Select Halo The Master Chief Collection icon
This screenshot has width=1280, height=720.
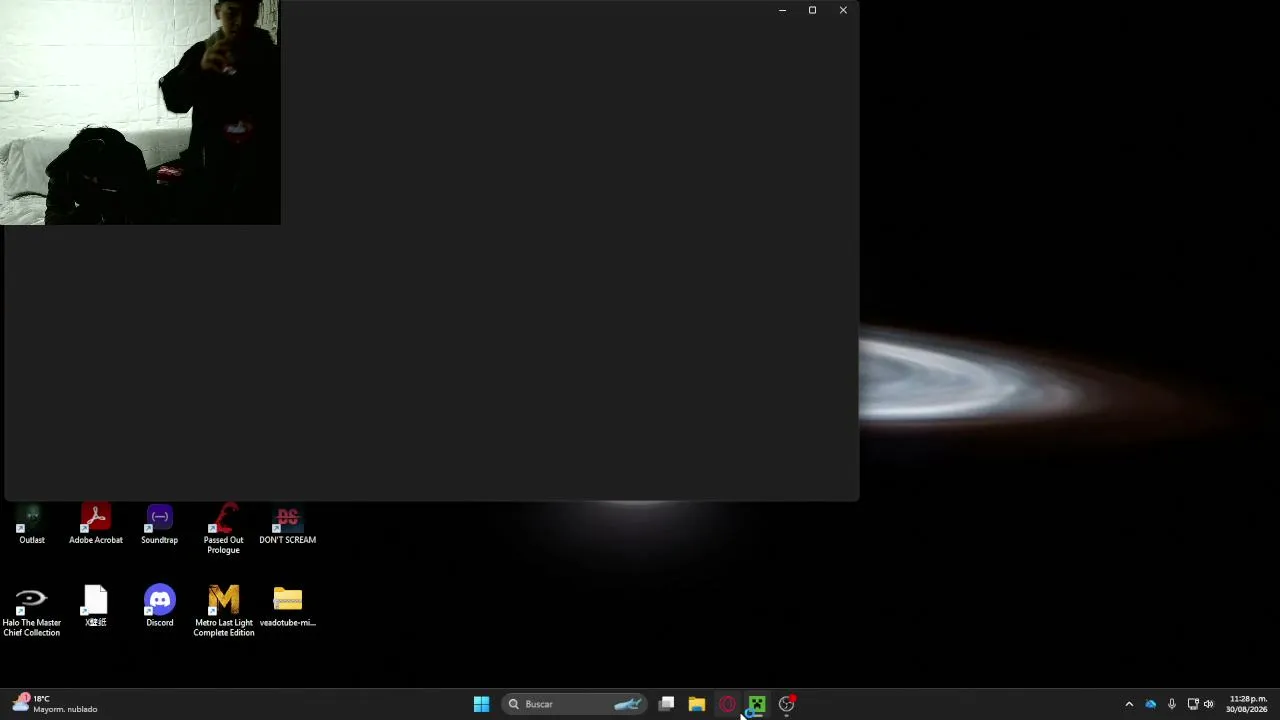[32, 611]
